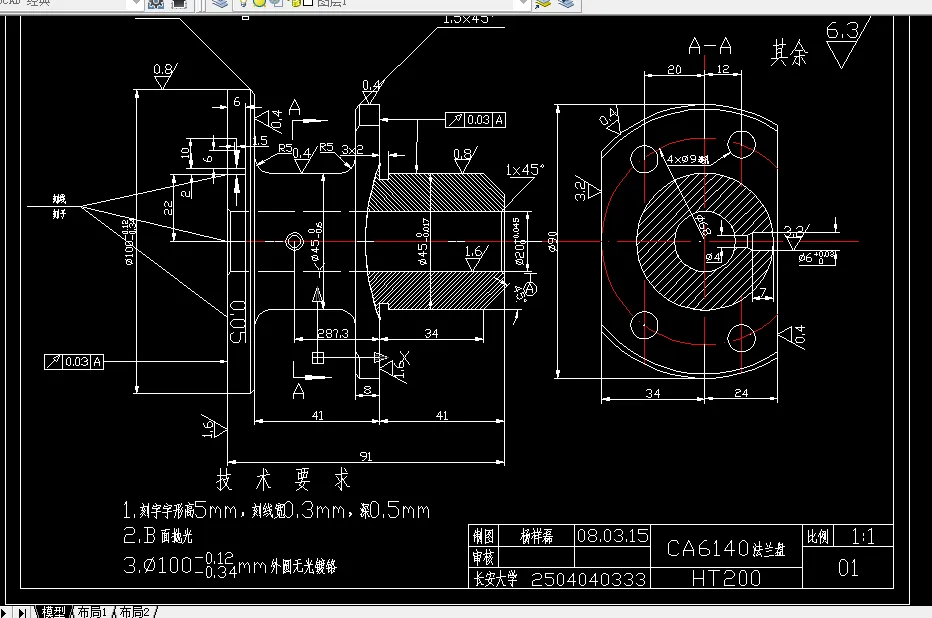Select the 'A-A' section view label
Viewport: 932px width, 618px height.
[x=710, y=46]
